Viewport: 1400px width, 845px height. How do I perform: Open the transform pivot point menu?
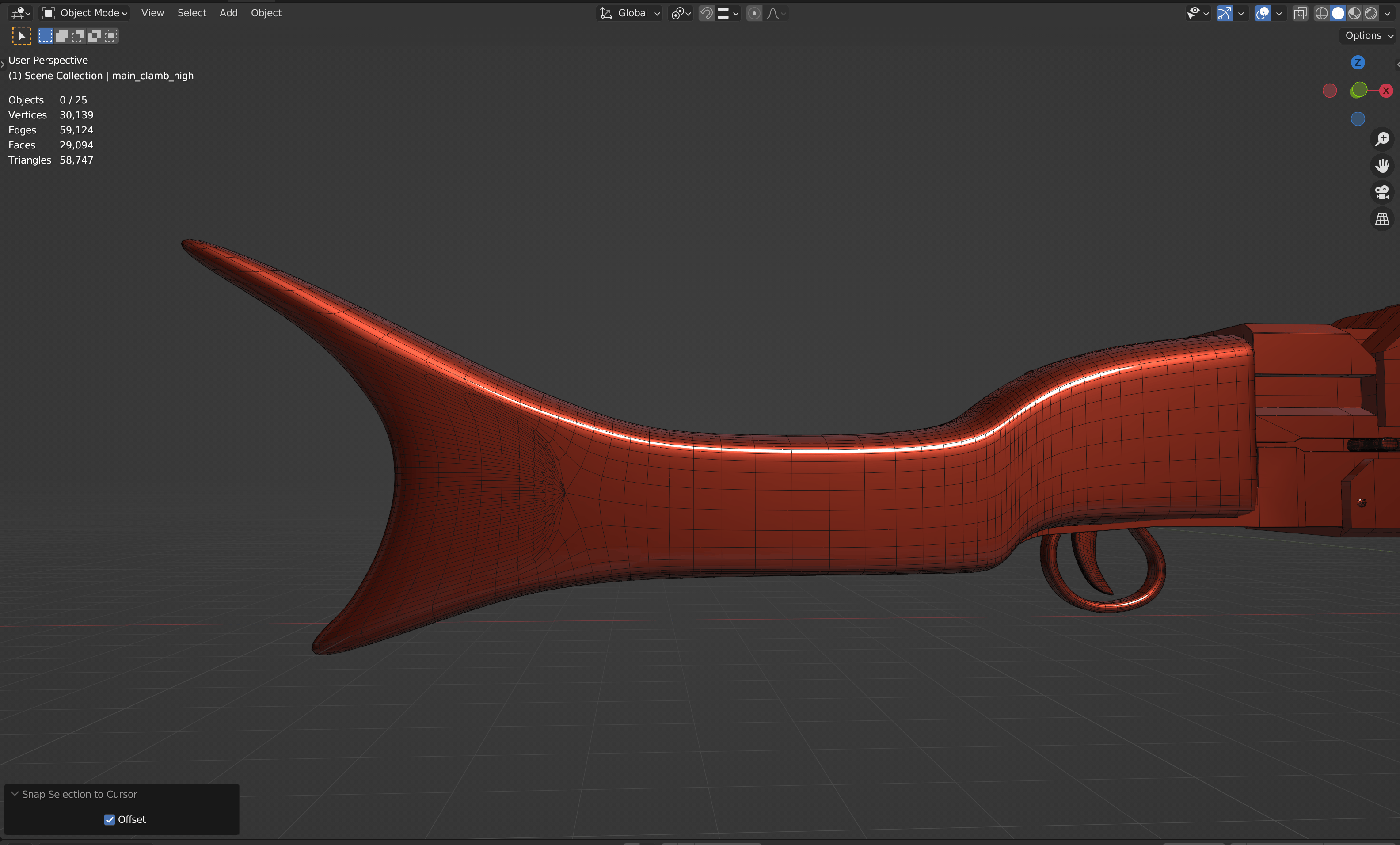point(681,13)
